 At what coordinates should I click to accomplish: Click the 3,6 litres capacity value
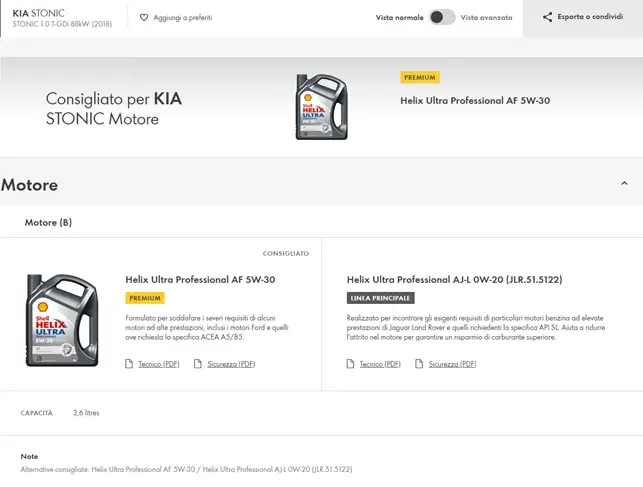pos(86,413)
